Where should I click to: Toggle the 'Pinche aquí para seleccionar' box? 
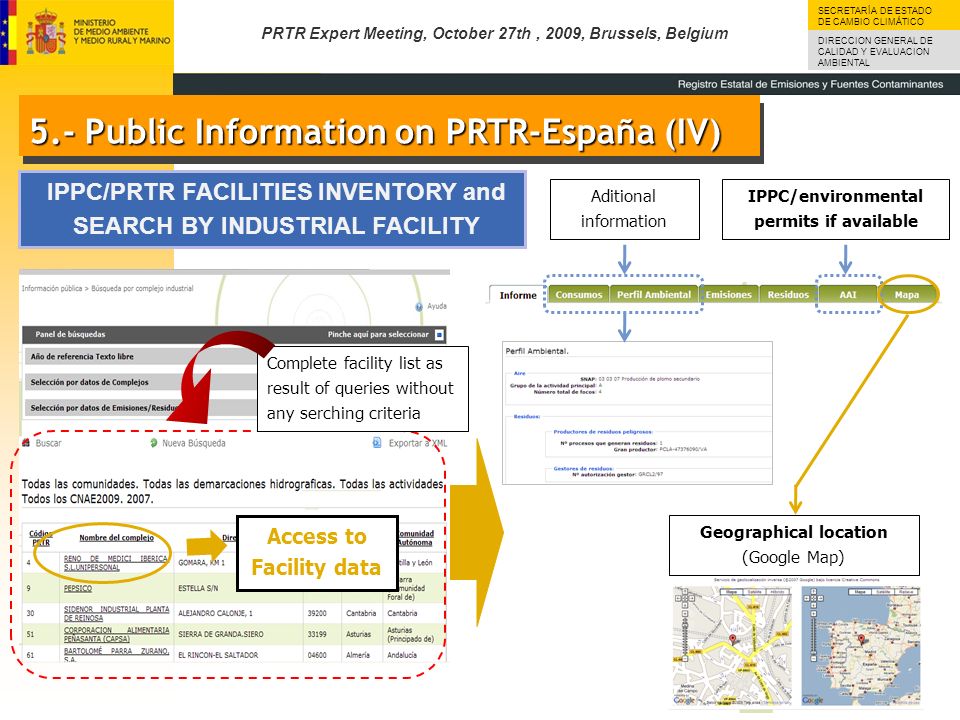coord(439,335)
